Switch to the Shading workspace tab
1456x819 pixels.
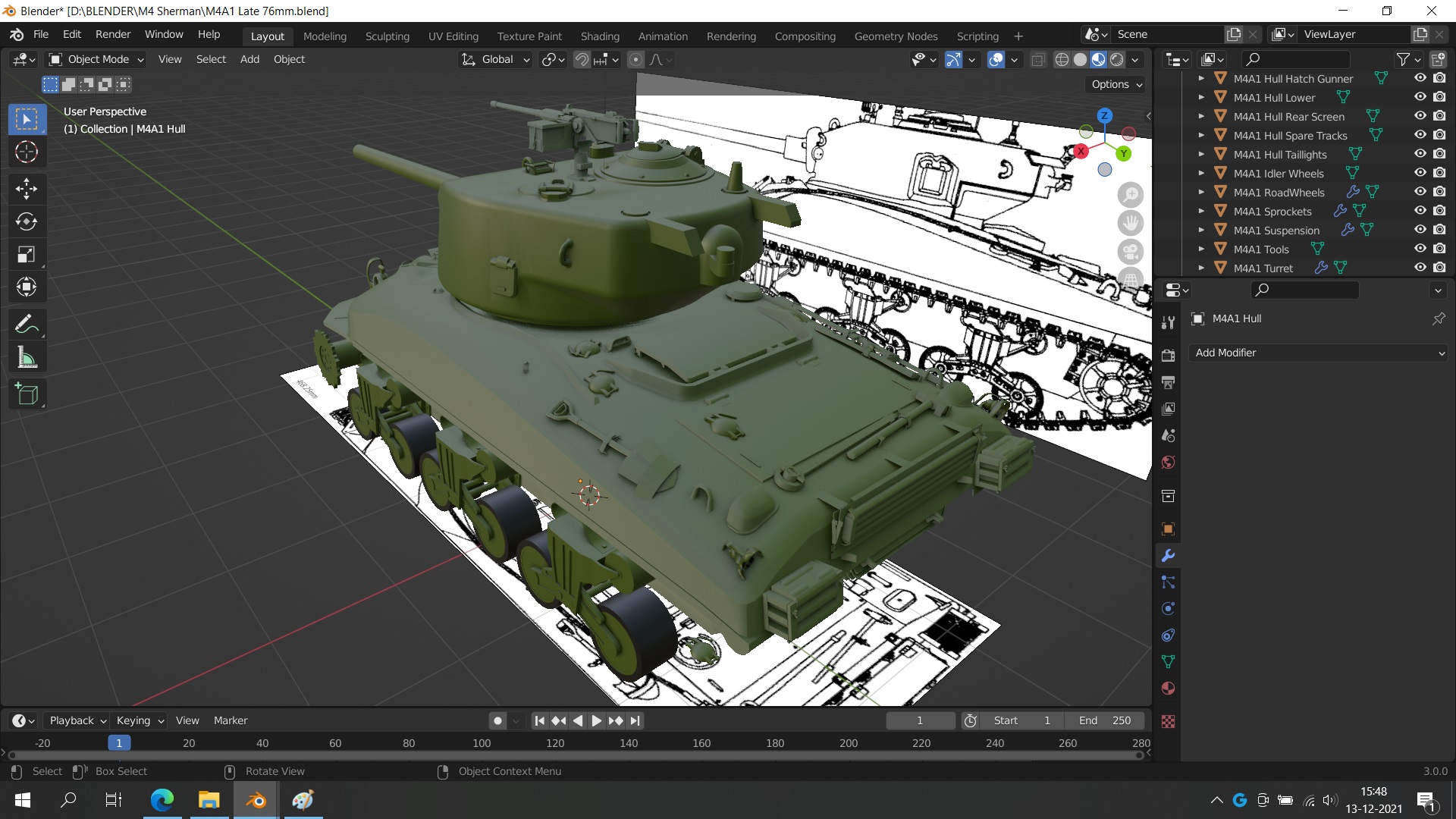pos(599,36)
